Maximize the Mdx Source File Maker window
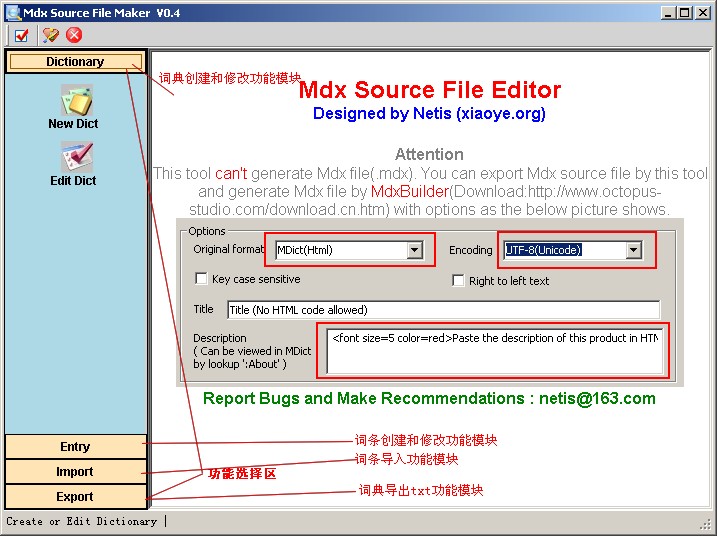Image resolution: width=717 pixels, height=536 pixels. (685, 13)
